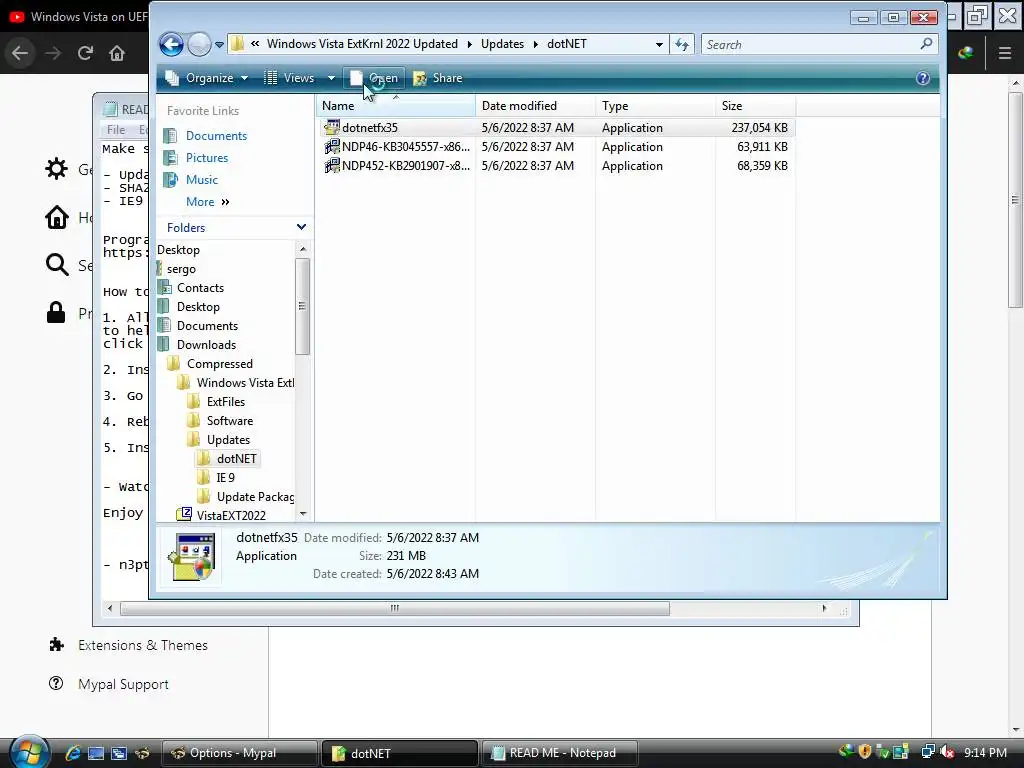1024x768 pixels.
Task: Click the Updates breadcrumb segment
Action: [x=502, y=44]
